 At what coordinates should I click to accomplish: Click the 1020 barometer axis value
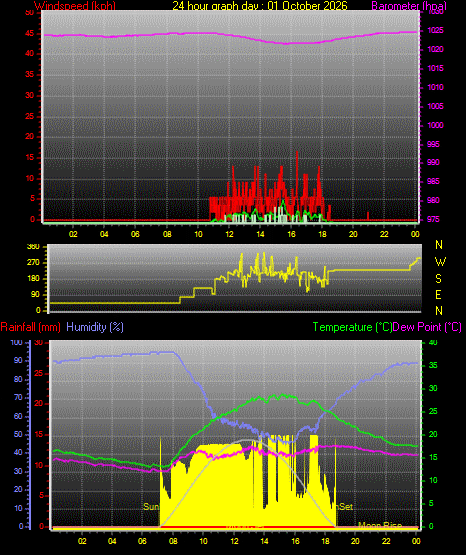tap(436, 50)
